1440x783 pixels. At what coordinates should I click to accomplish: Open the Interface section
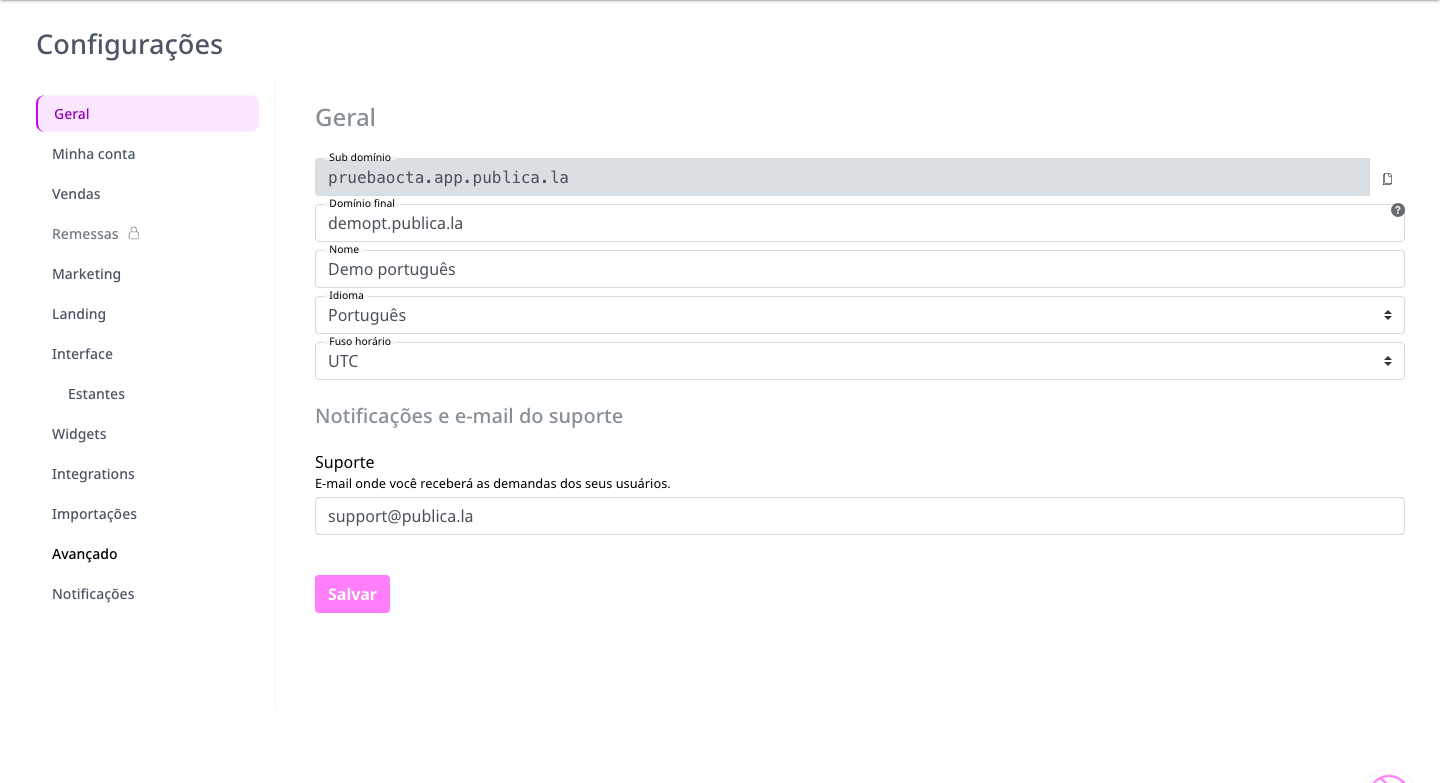pos(82,354)
